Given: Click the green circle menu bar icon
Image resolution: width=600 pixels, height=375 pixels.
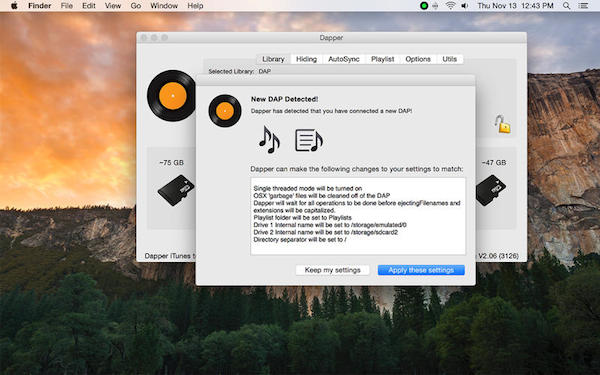Looking at the screenshot, I should tap(424, 6).
